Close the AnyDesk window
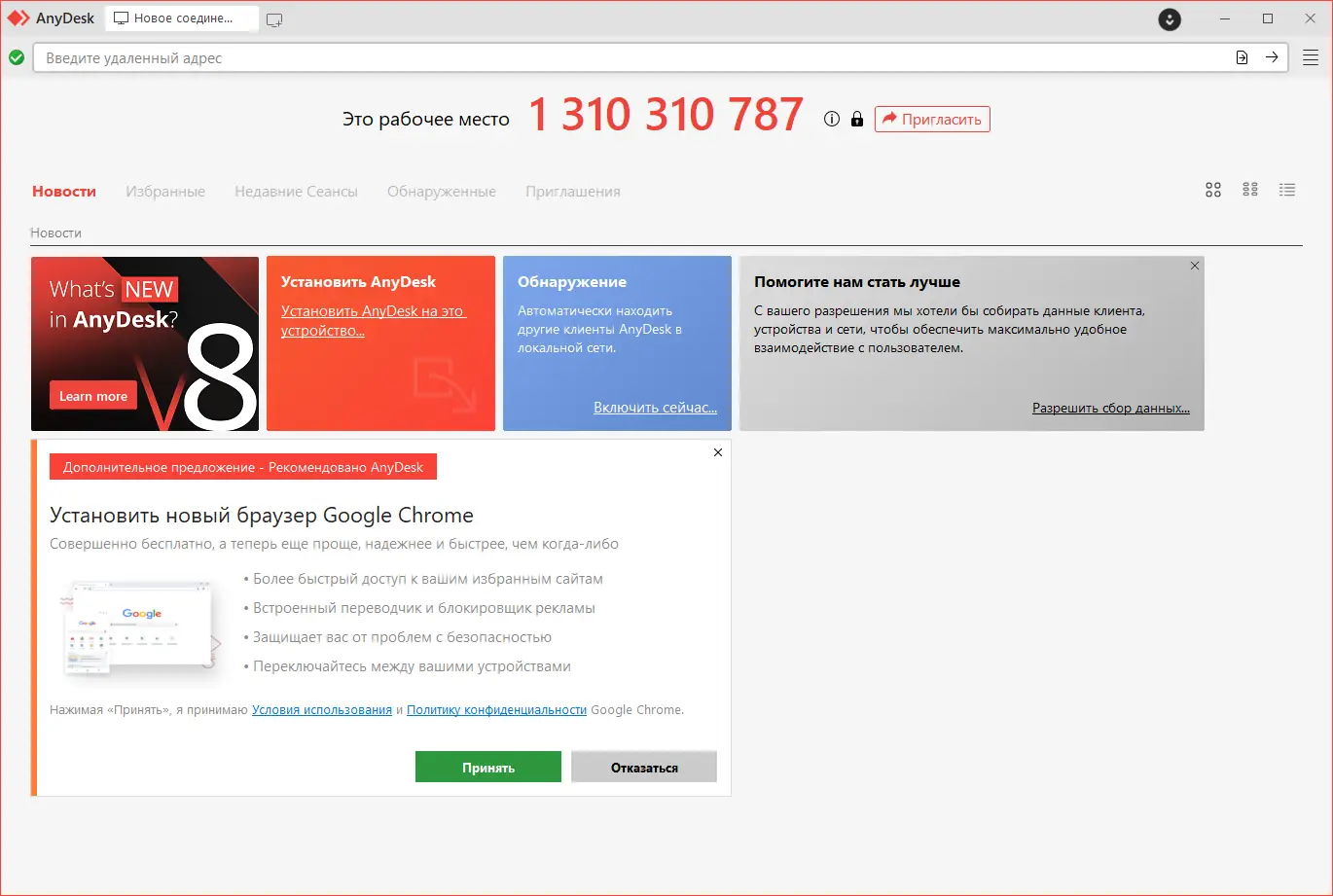Screen dimensions: 1333x896 click(1311, 18)
